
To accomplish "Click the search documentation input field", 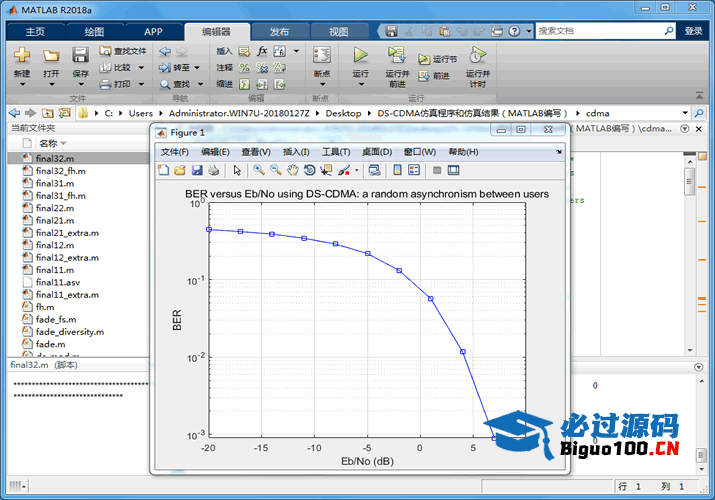I will (600, 31).
